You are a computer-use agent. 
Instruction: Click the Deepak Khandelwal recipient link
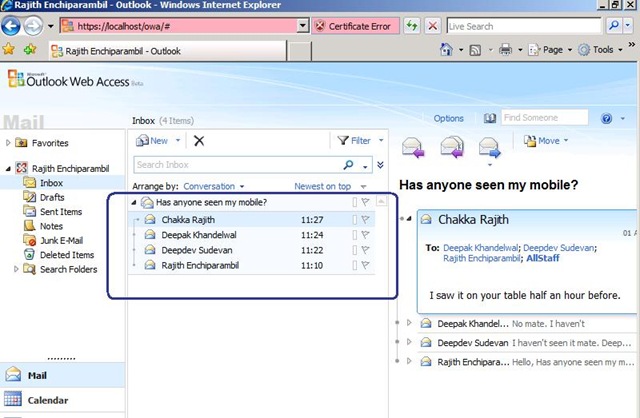pos(480,248)
